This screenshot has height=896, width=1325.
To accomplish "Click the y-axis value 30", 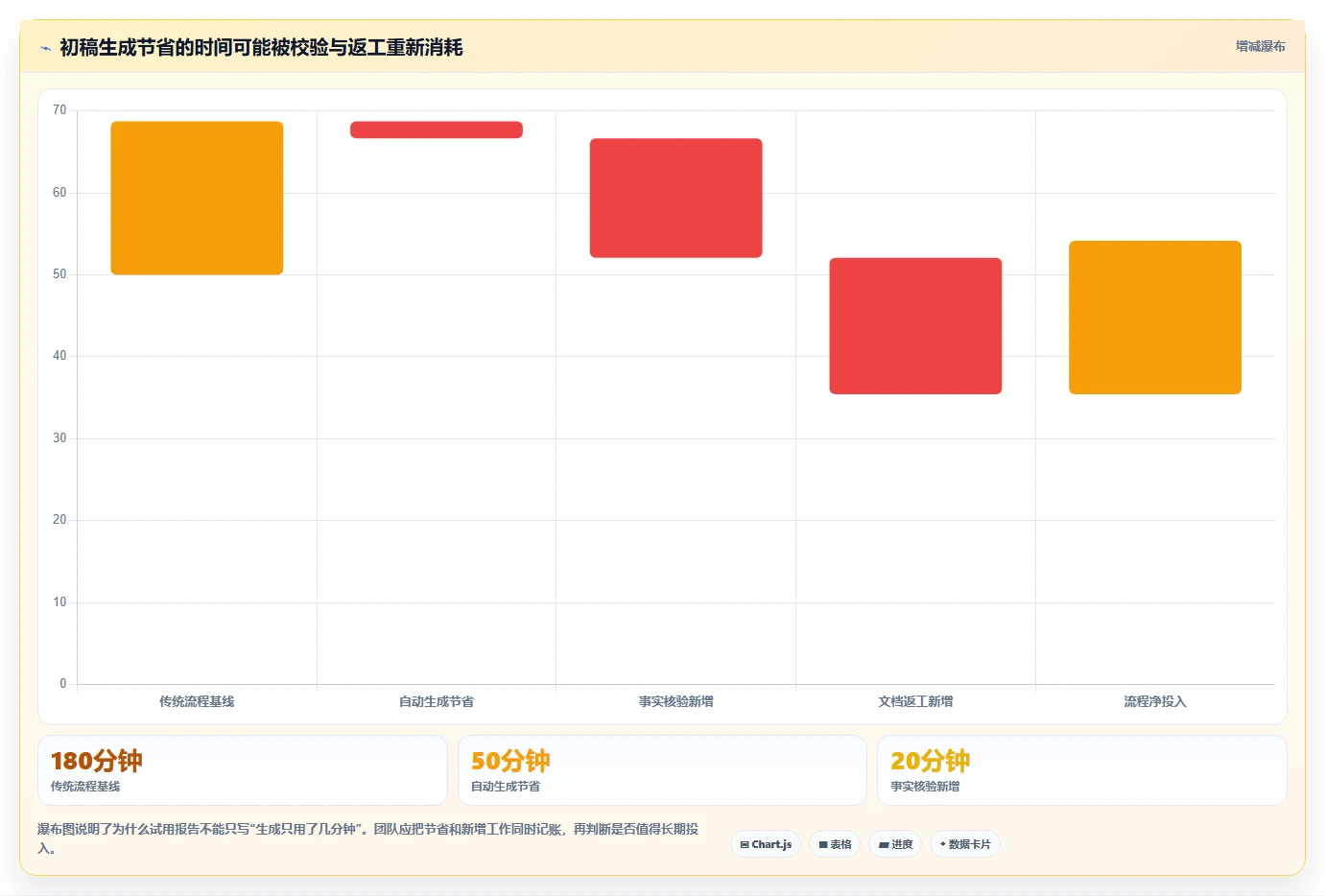I will tap(59, 438).
